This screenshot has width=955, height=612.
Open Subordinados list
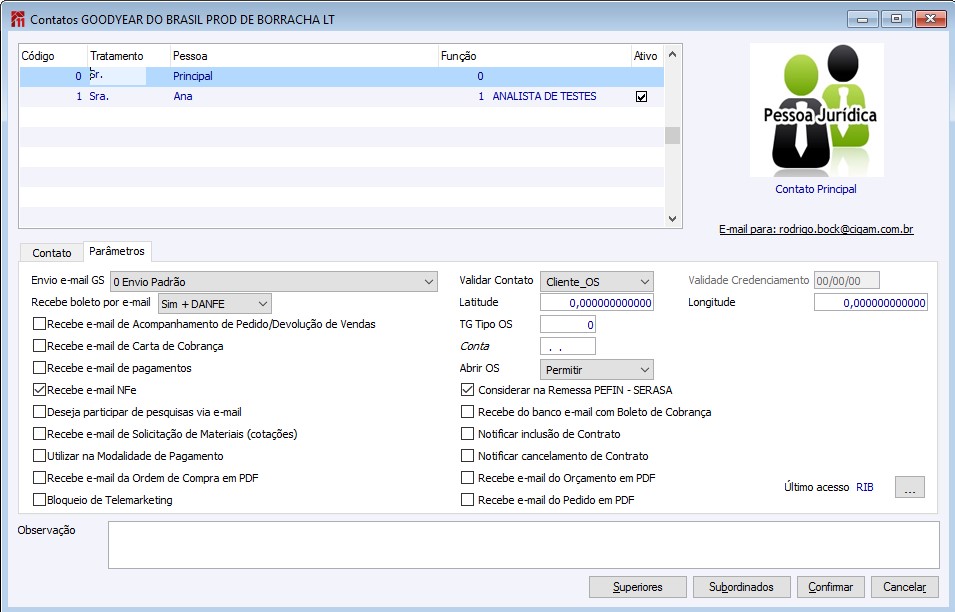742,587
